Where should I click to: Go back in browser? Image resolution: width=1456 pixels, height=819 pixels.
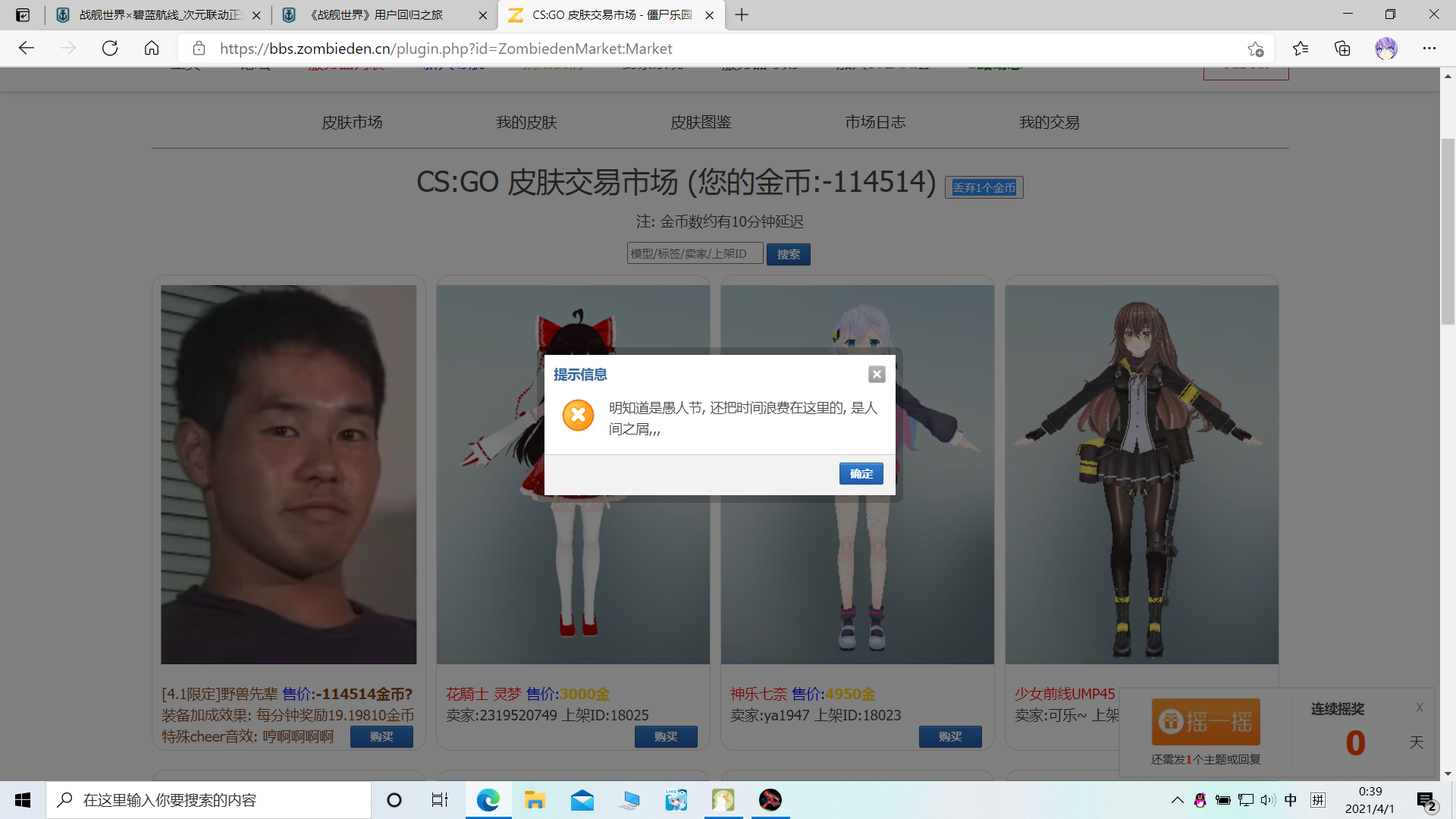click(x=27, y=49)
